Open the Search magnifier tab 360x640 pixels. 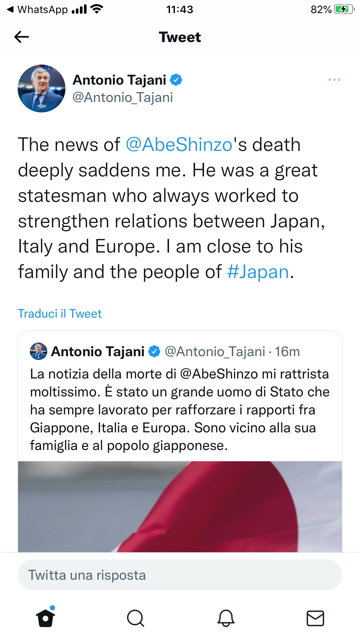136,618
